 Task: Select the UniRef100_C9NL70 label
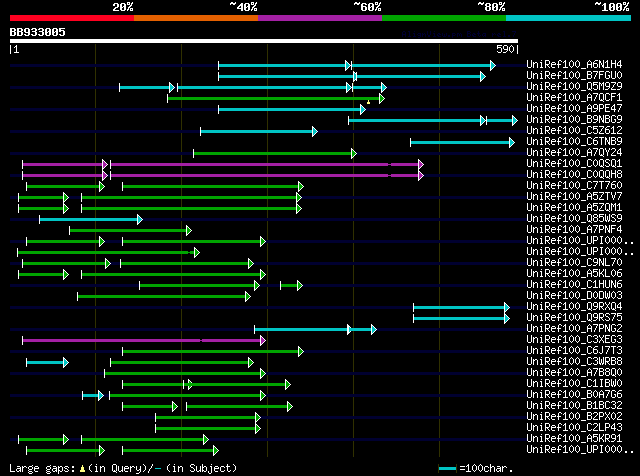(x=574, y=262)
